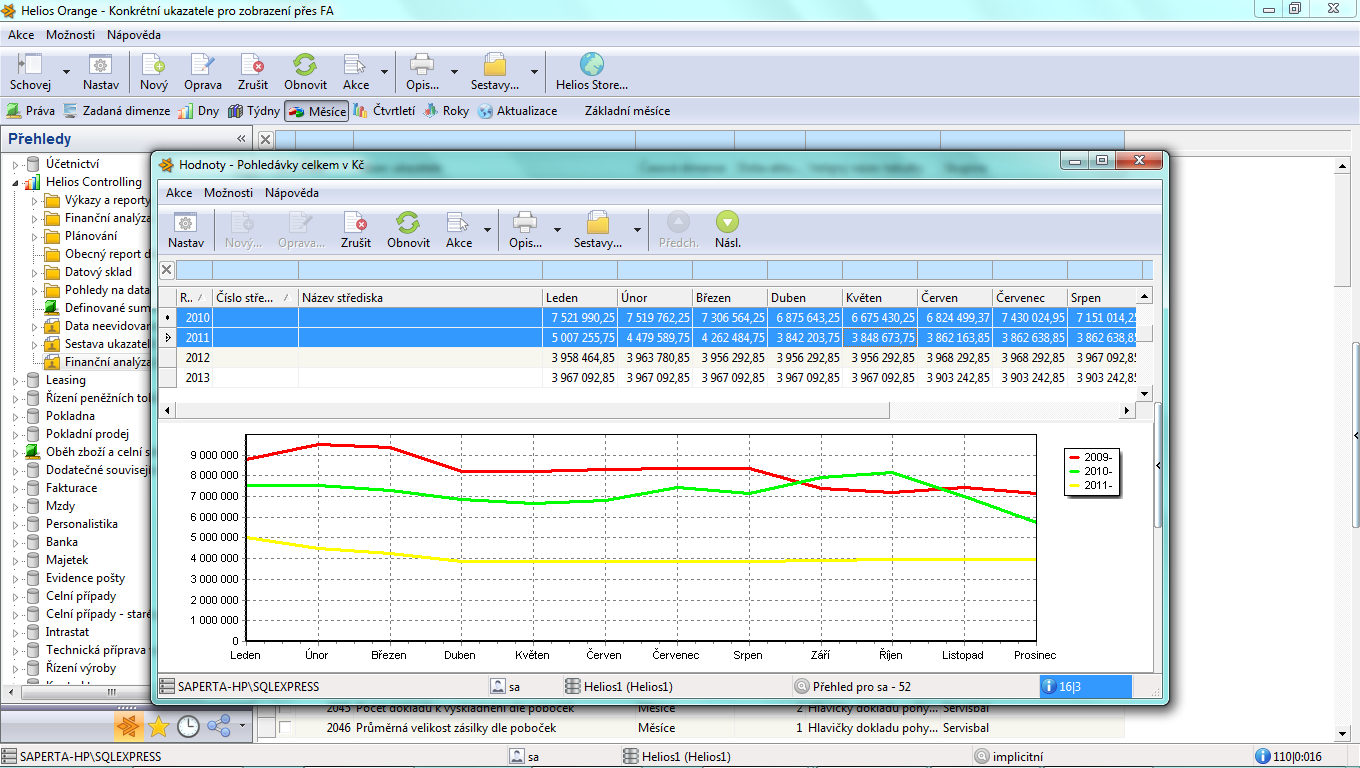
Task: Open Sestavy folder in the Hodnoty window
Action: 598,222
